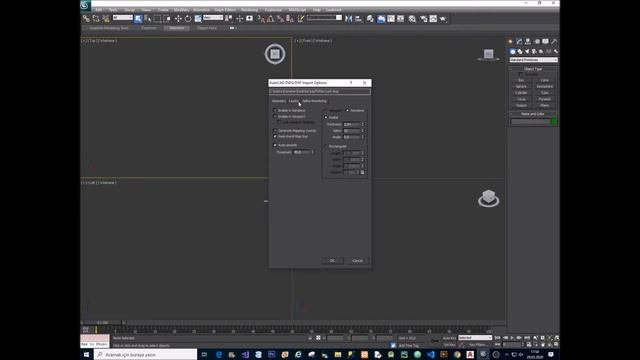Screen dimensions: 640x360
Task: Enable the 'Enable In Renderer' checkbox
Action: tap(275, 111)
